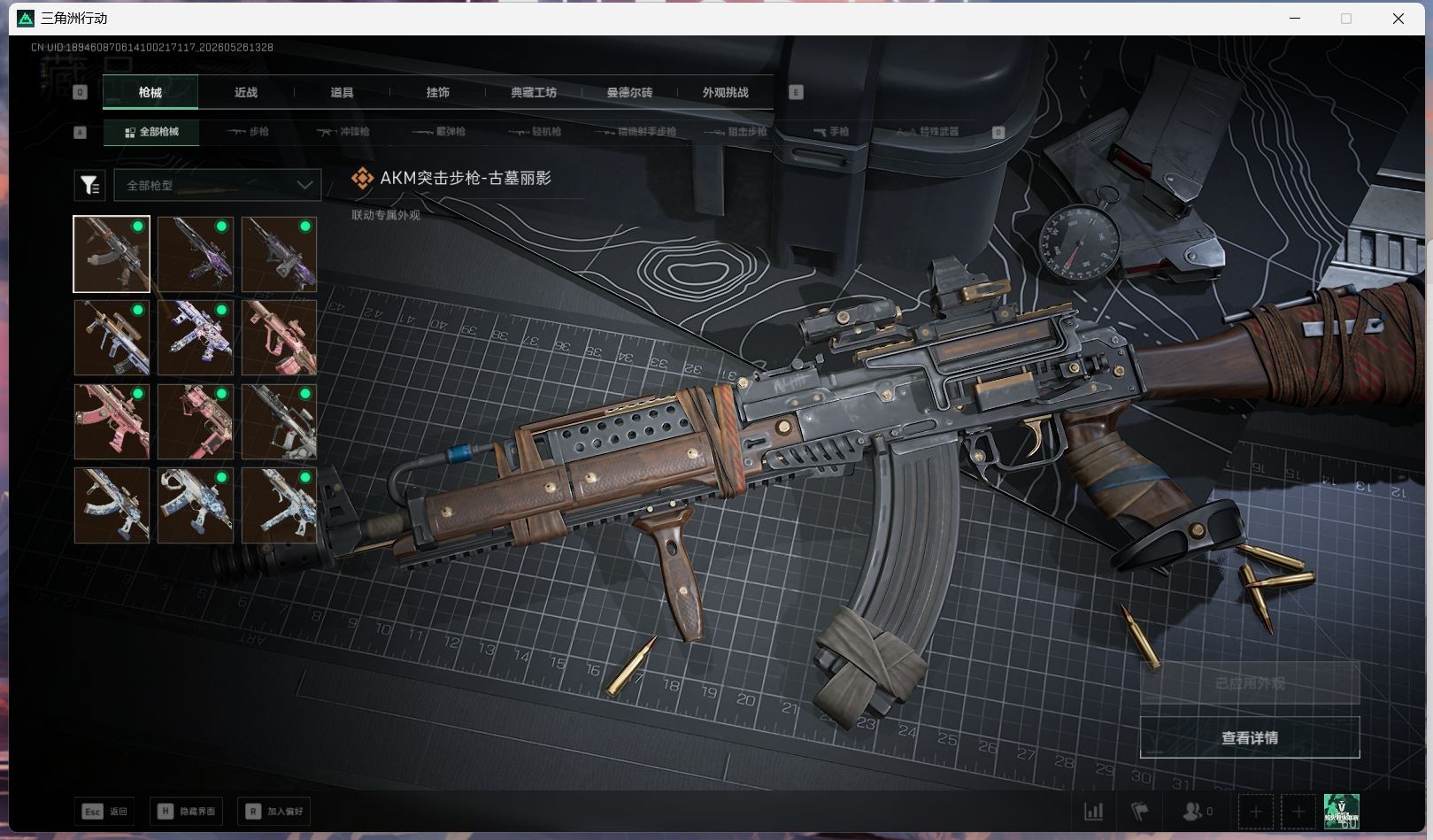The width and height of the screenshot is (1433, 840).
Task: Open the player avatar in bottom bar
Action: (1342, 811)
